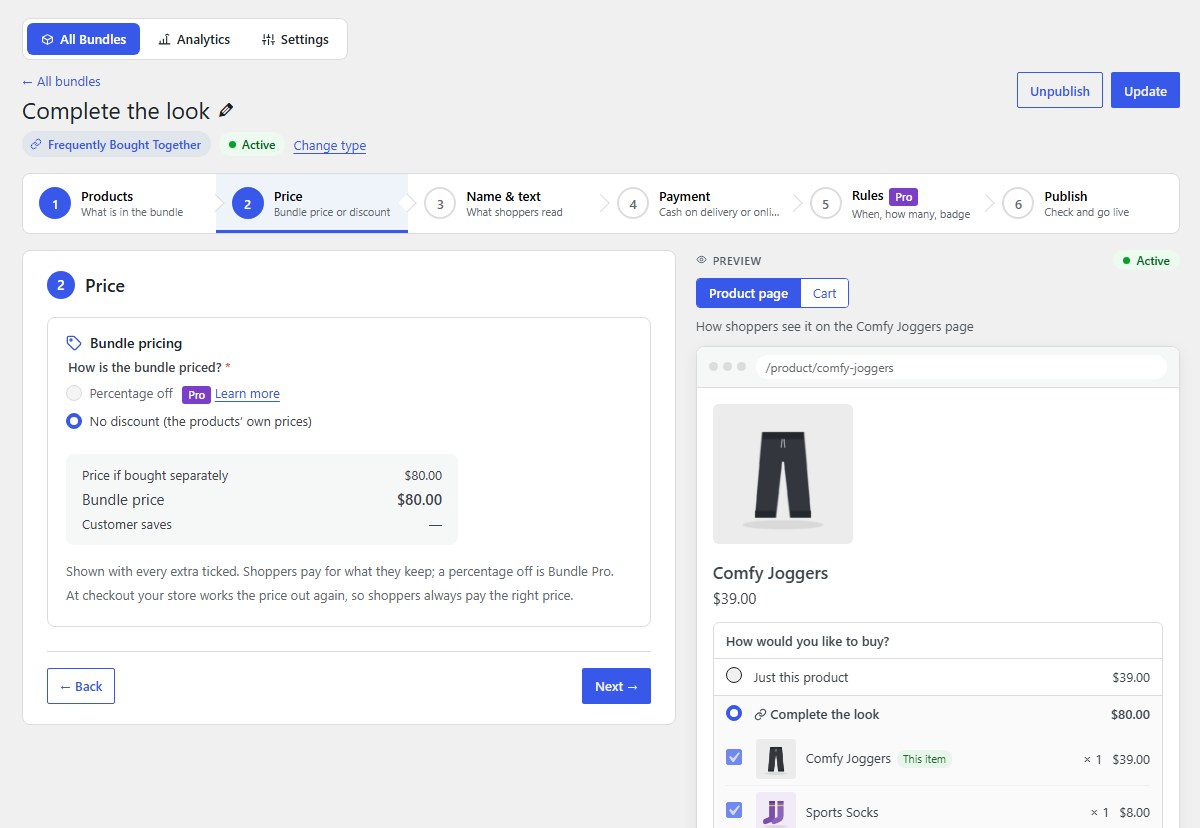Click the Unpublish button
Screen dimensions: 1200x828
1060,90
